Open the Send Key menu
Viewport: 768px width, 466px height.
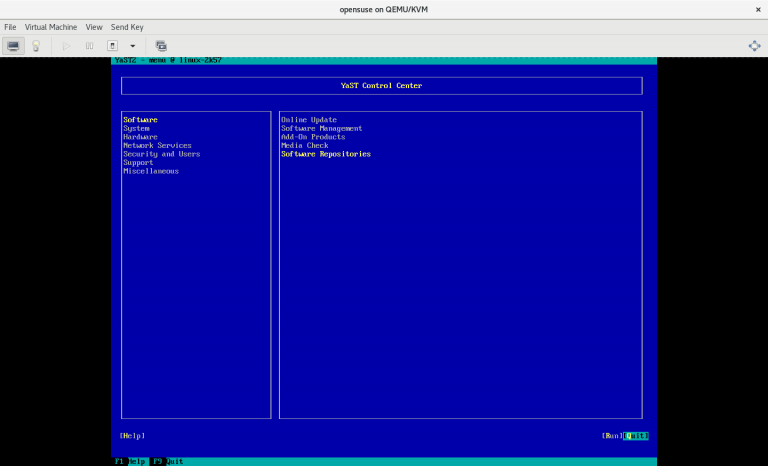127,27
